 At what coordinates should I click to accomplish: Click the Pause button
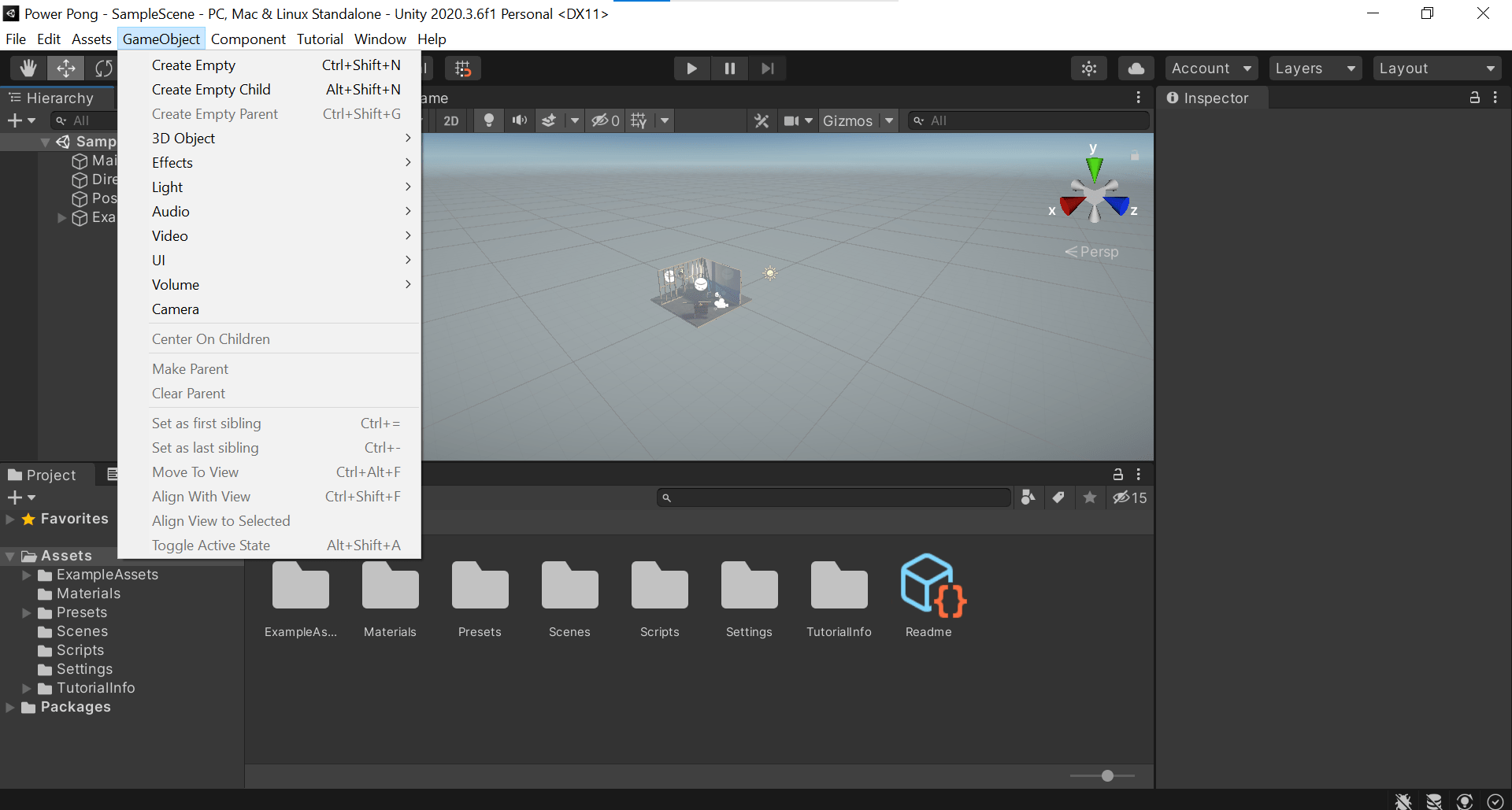pyautogui.click(x=730, y=68)
